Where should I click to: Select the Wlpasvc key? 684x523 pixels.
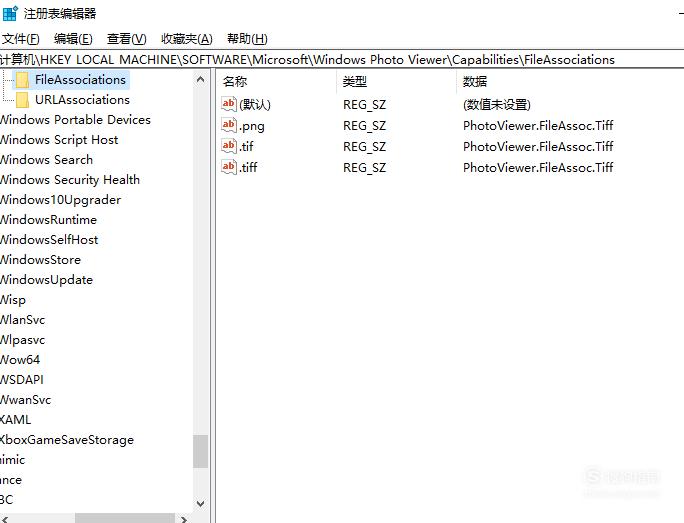coord(23,340)
